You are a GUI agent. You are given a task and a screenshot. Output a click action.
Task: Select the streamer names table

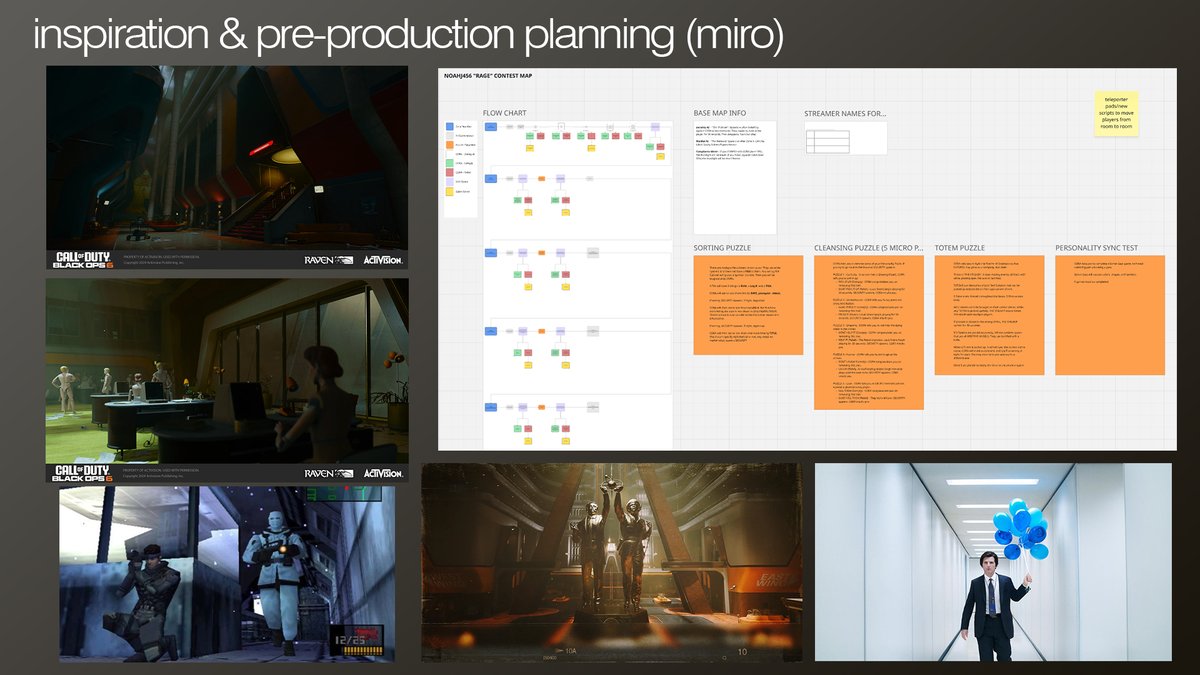827,142
